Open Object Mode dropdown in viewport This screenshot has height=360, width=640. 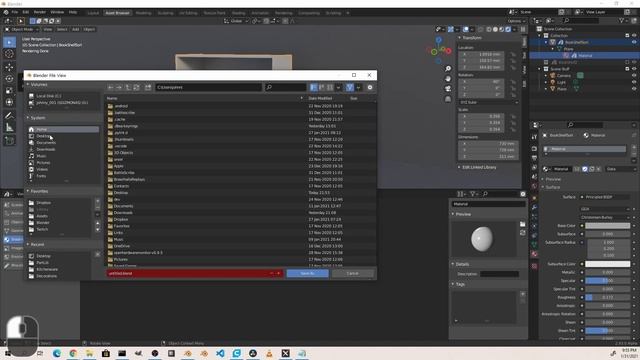[22, 29]
